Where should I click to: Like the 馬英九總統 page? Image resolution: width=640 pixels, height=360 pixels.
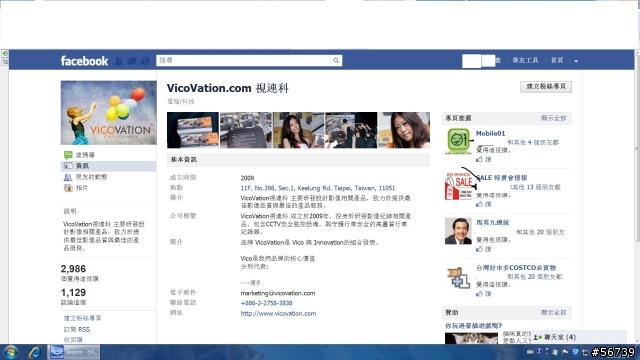click(x=484, y=249)
